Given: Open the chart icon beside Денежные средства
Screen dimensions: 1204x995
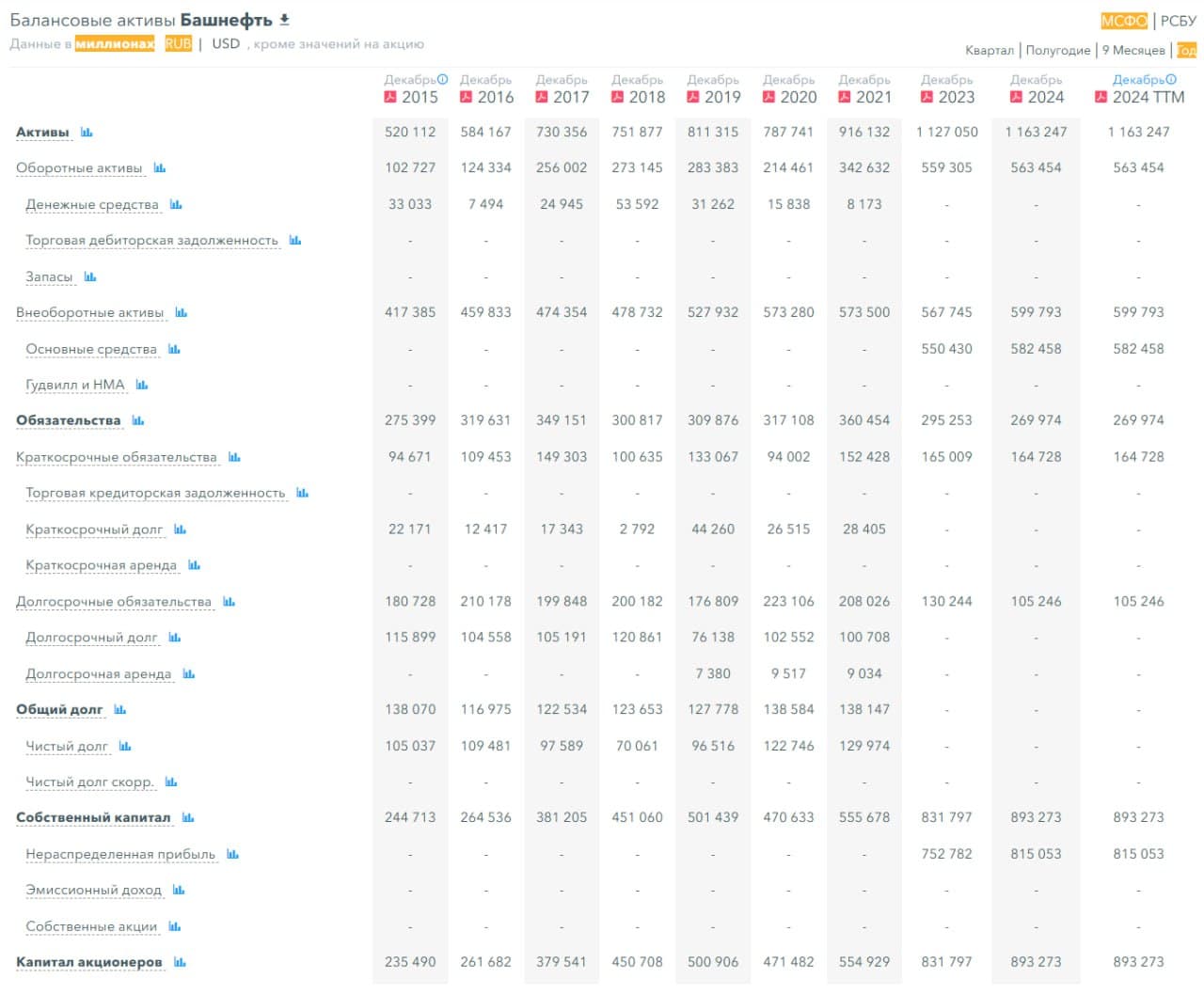Looking at the screenshot, I should (x=174, y=203).
